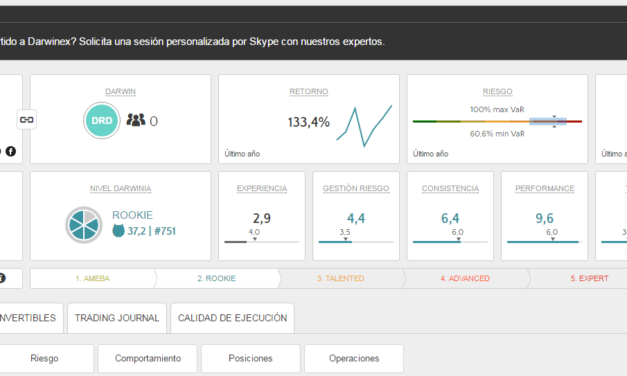
Task: Click the investor count 0
Action: (x=154, y=121)
